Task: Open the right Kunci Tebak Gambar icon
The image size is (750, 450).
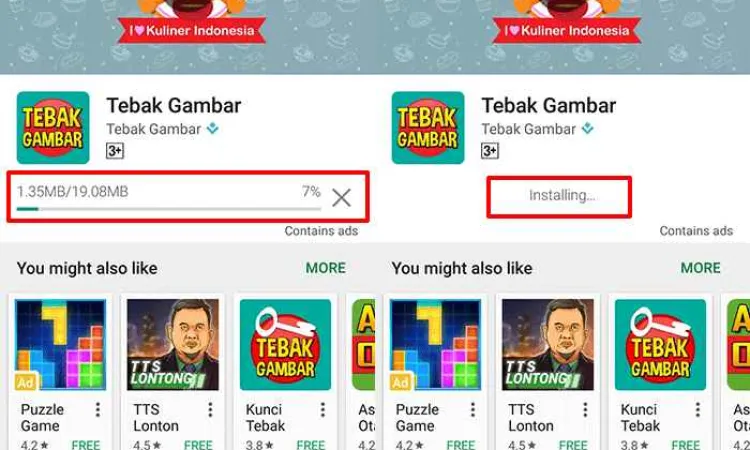Action: [x=660, y=345]
